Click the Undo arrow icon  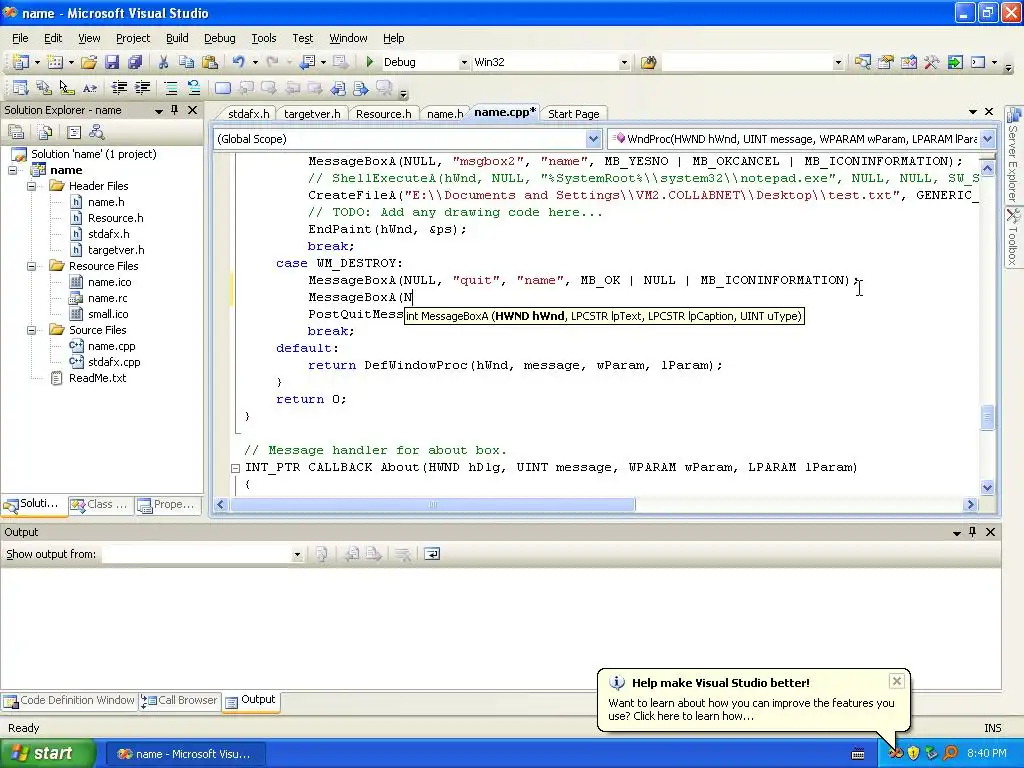(238, 62)
